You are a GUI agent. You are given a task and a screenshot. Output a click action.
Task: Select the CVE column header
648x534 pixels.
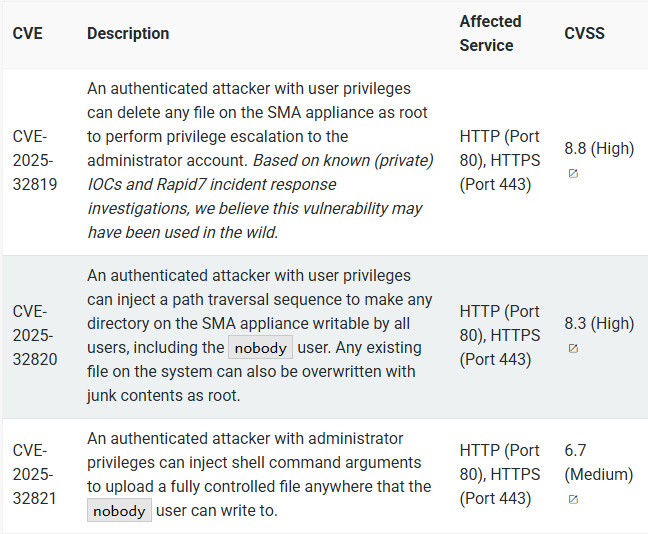pyautogui.click(x=28, y=33)
